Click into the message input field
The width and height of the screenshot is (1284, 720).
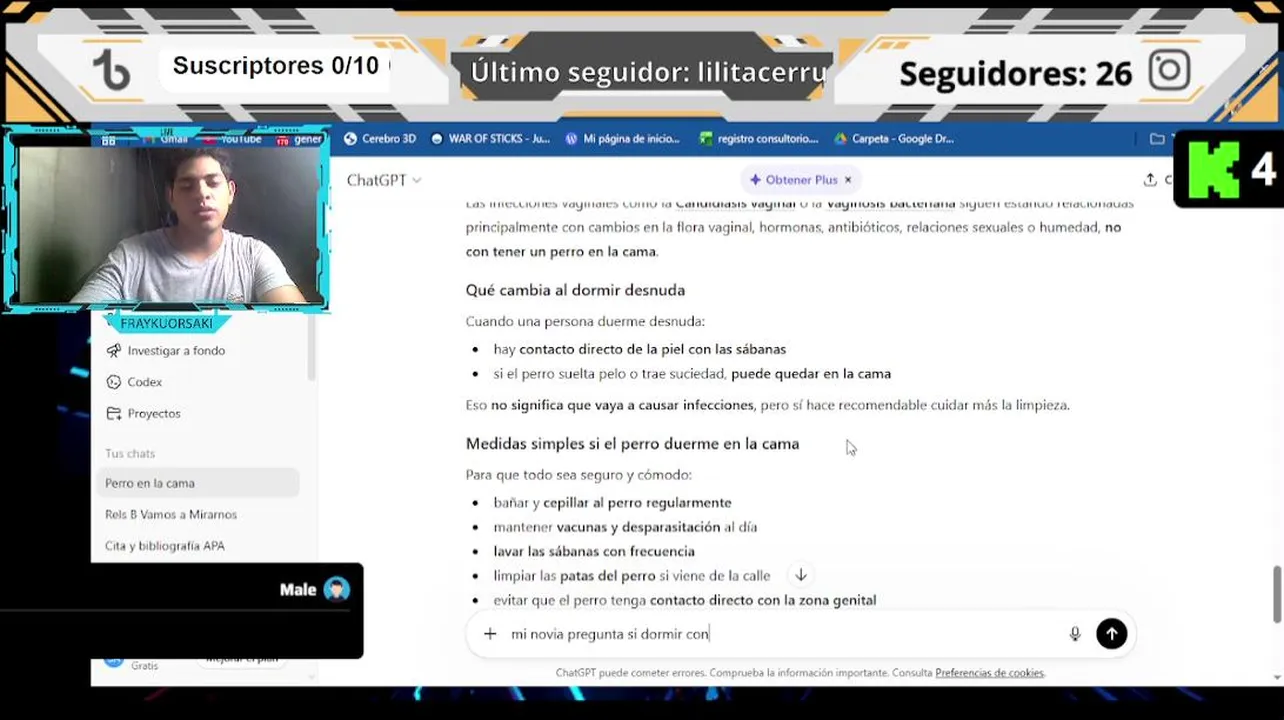[785, 634]
